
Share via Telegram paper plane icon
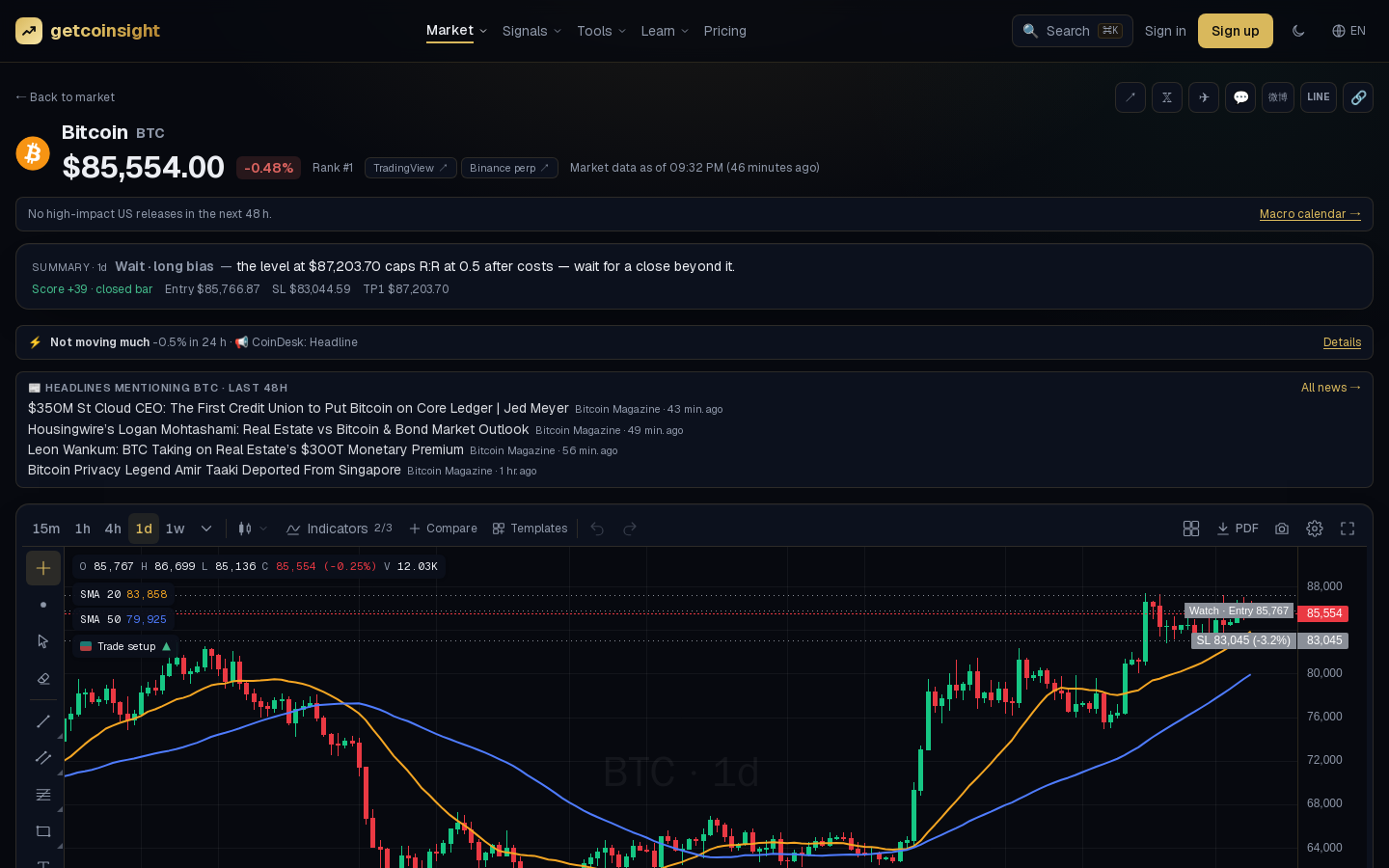1204,97
